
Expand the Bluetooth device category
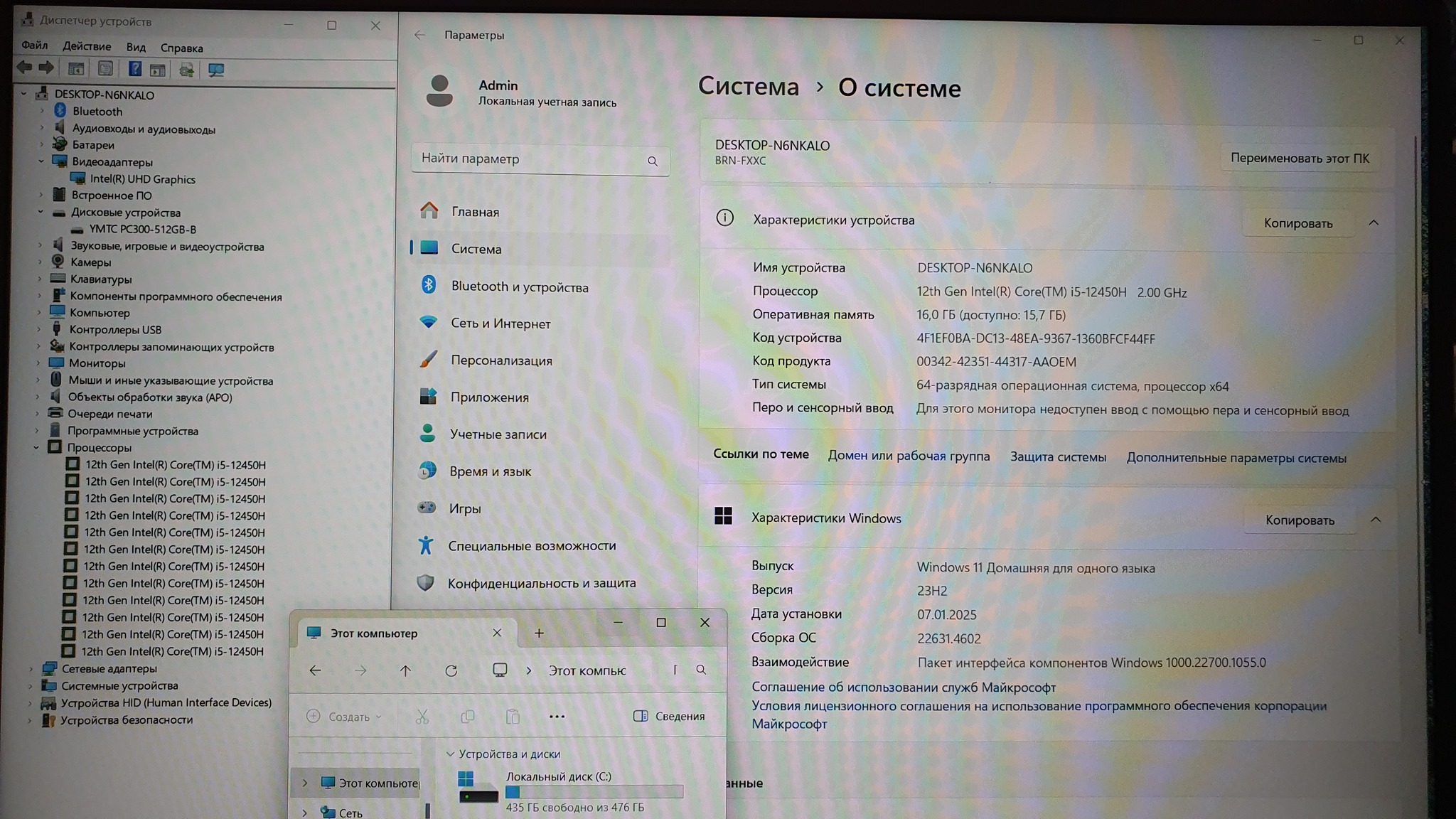click(x=42, y=111)
